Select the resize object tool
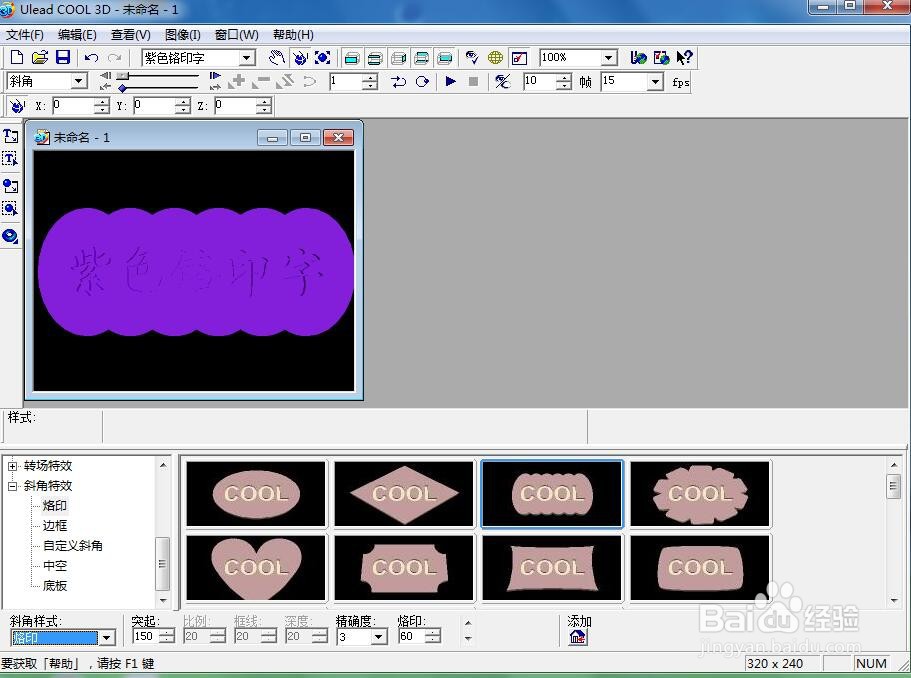 click(x=322, y=58)
